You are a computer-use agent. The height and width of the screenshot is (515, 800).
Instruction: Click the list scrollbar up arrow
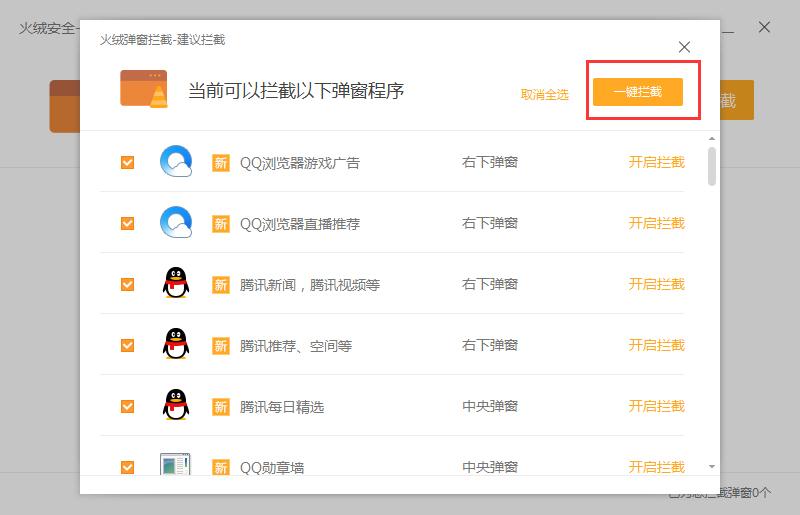click(712, 139)
